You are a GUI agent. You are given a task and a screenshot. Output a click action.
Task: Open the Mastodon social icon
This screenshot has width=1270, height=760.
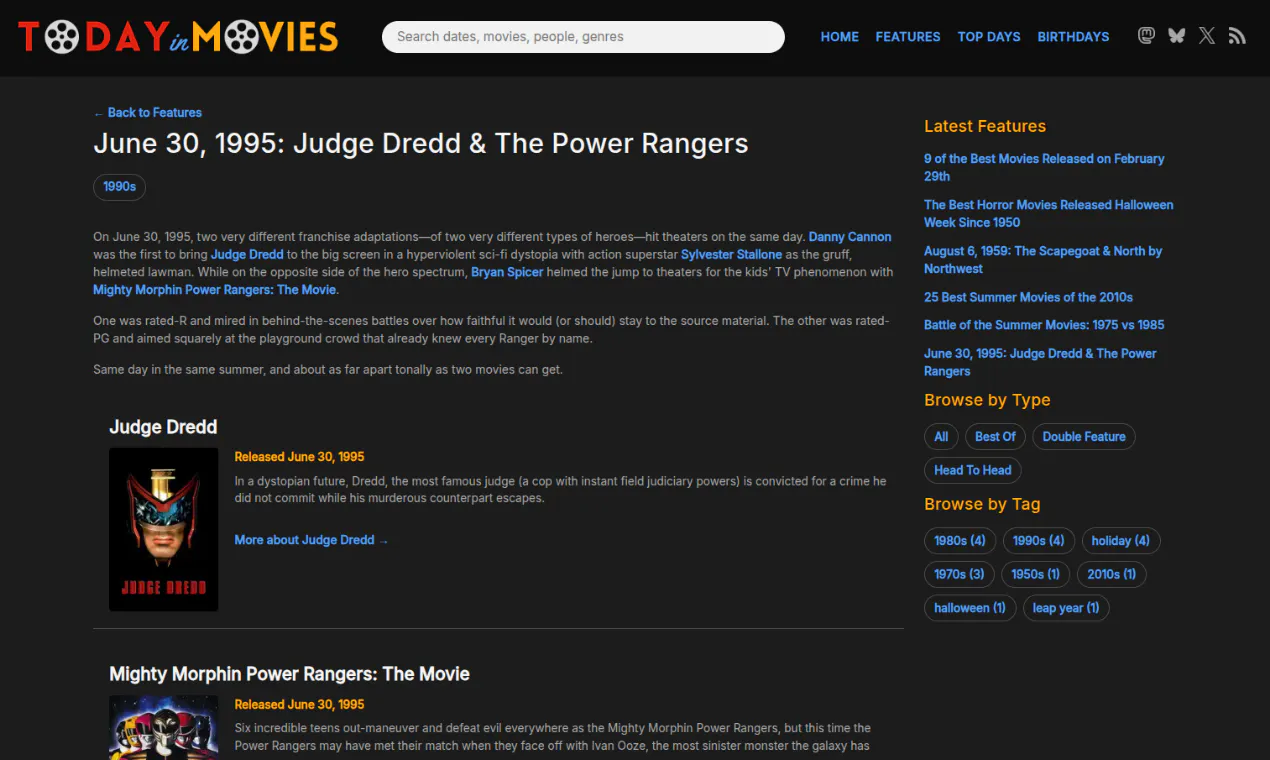point(1147,36)
